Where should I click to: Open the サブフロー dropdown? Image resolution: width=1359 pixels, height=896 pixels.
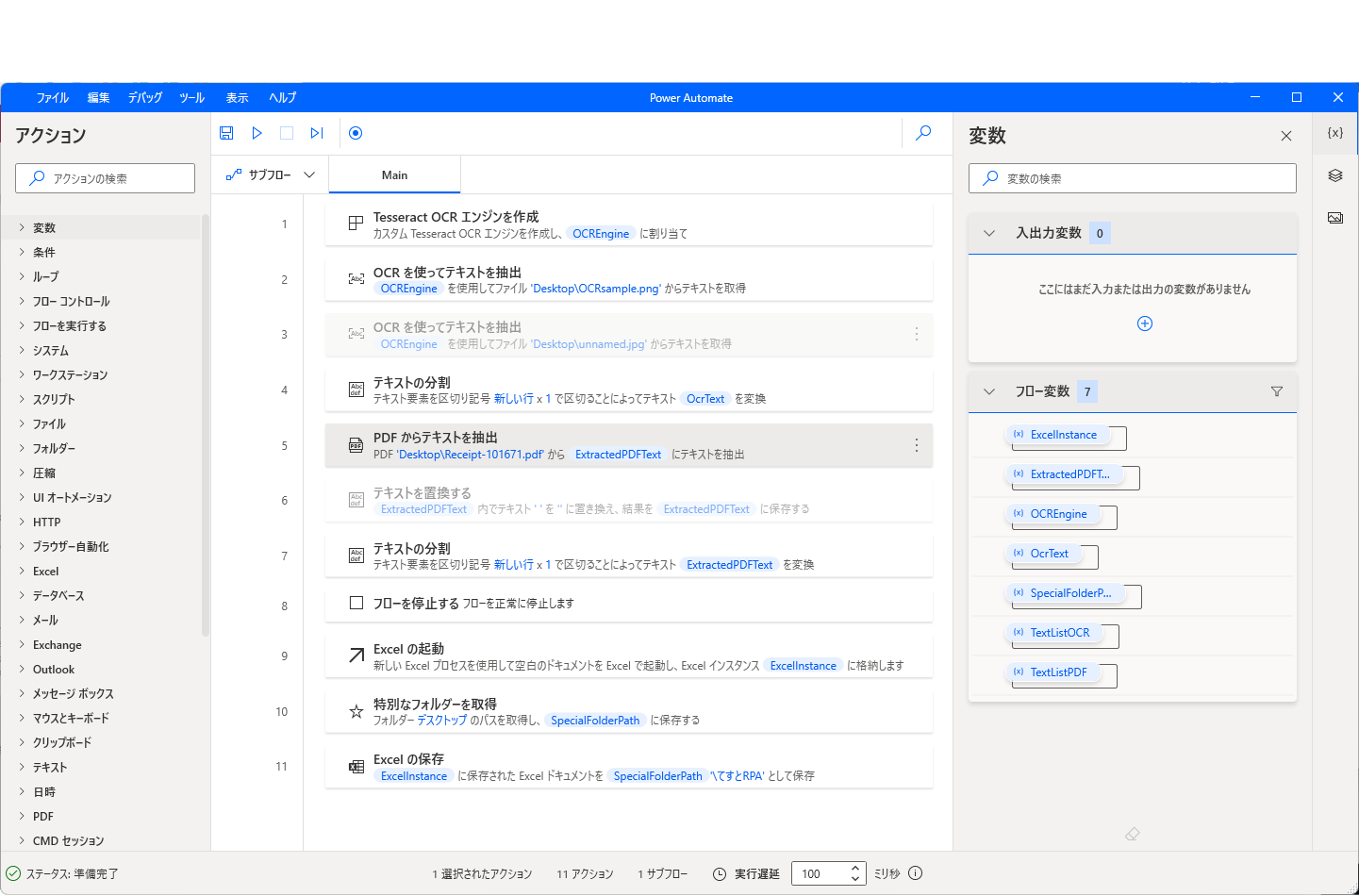tap(270, 175)
